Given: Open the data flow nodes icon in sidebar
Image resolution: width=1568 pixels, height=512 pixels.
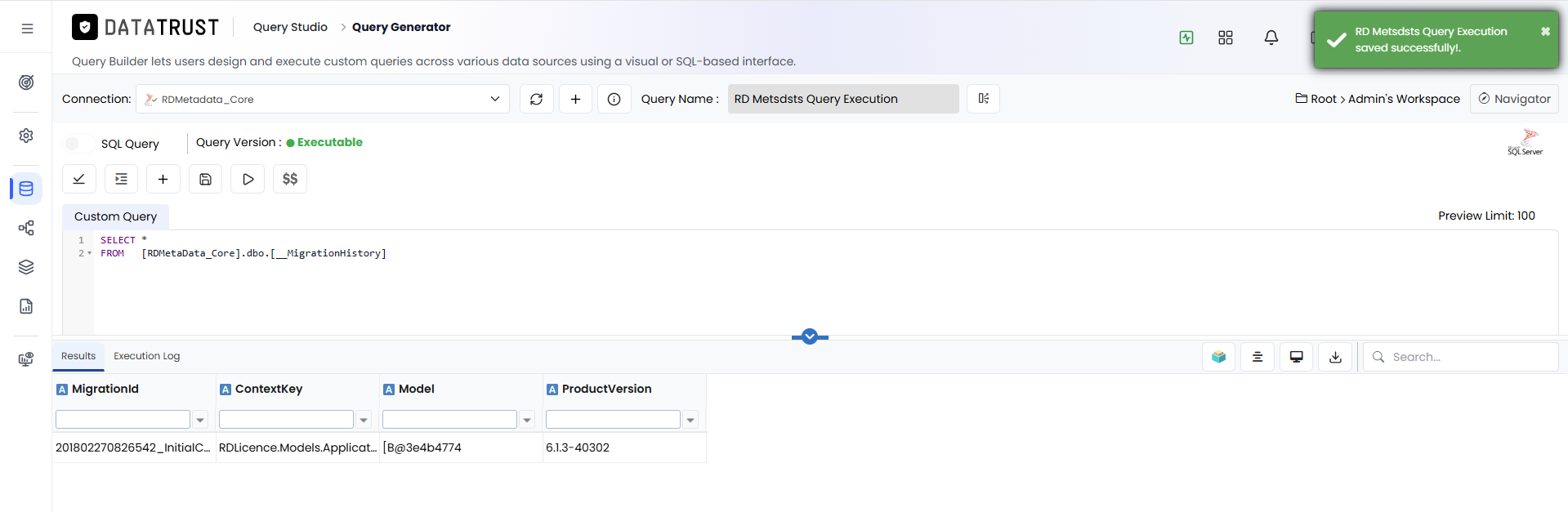Looking at the screenshot, I should coord(26,228).
